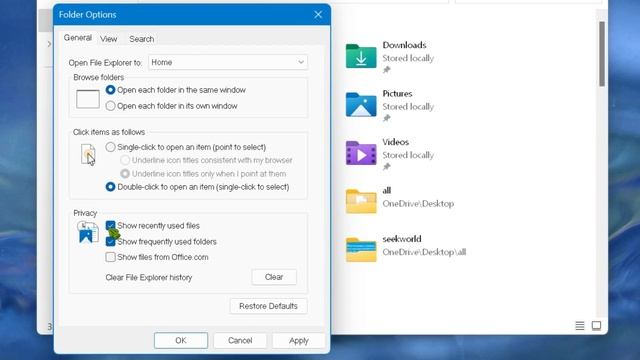
Task: Click Restore Defaults button
Action: pyautogui.click(x=268, y=306)
